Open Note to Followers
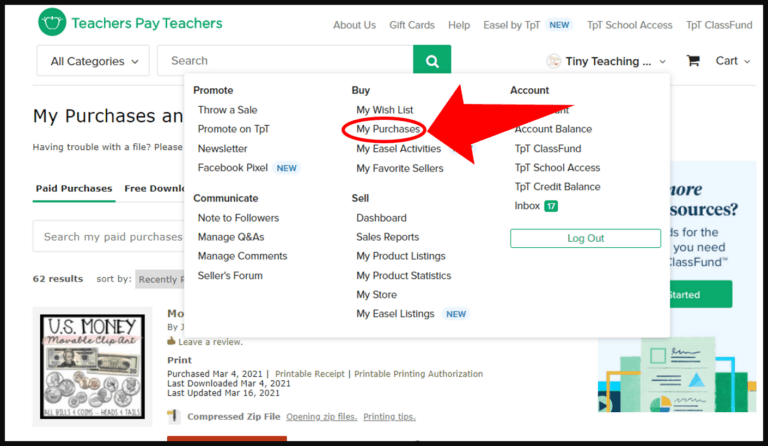768x446 pixels. (x=238, y=218)
